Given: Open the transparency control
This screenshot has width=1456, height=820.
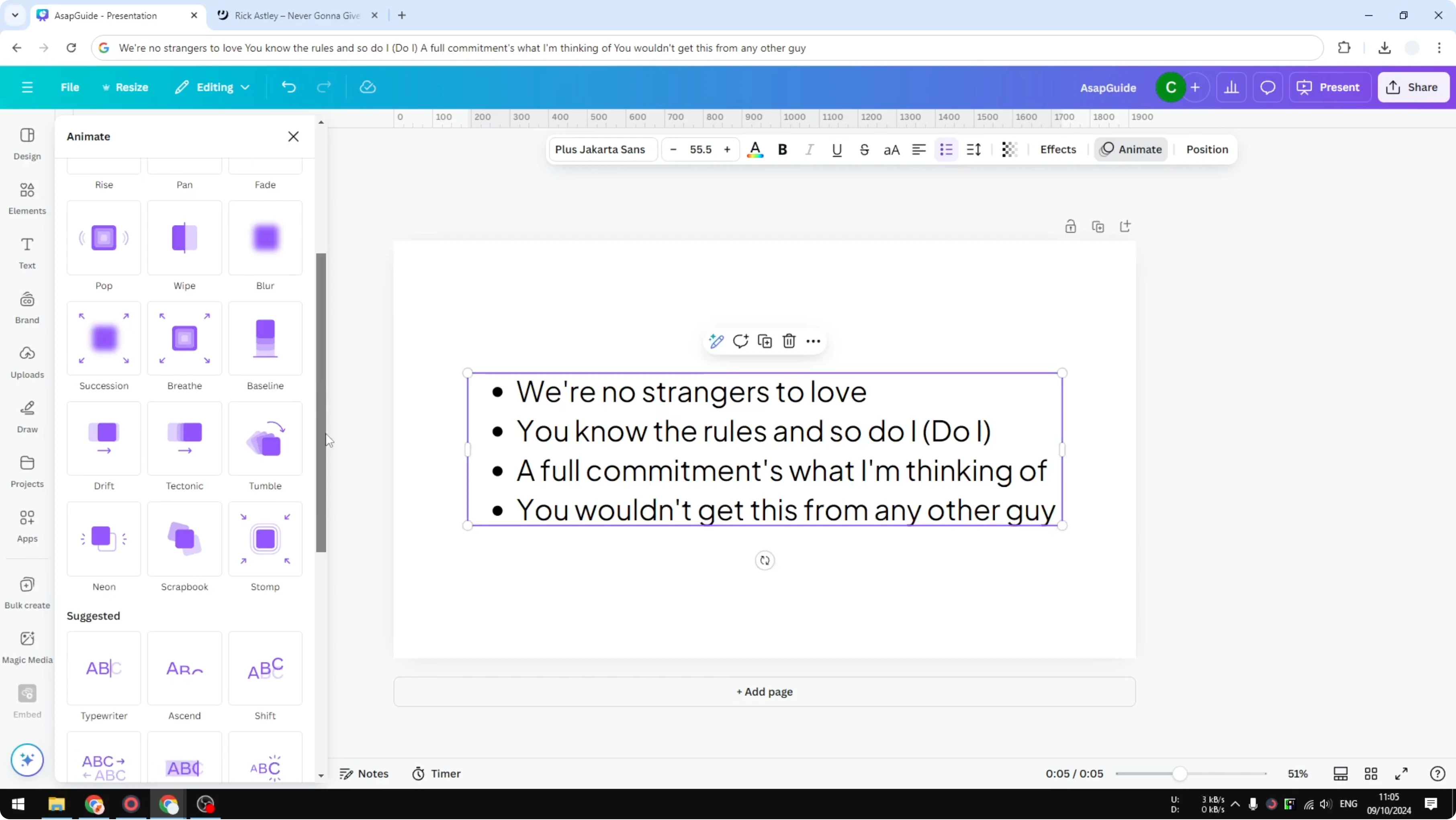Looking at the screenshot, I should click(x=1010, y=150).
